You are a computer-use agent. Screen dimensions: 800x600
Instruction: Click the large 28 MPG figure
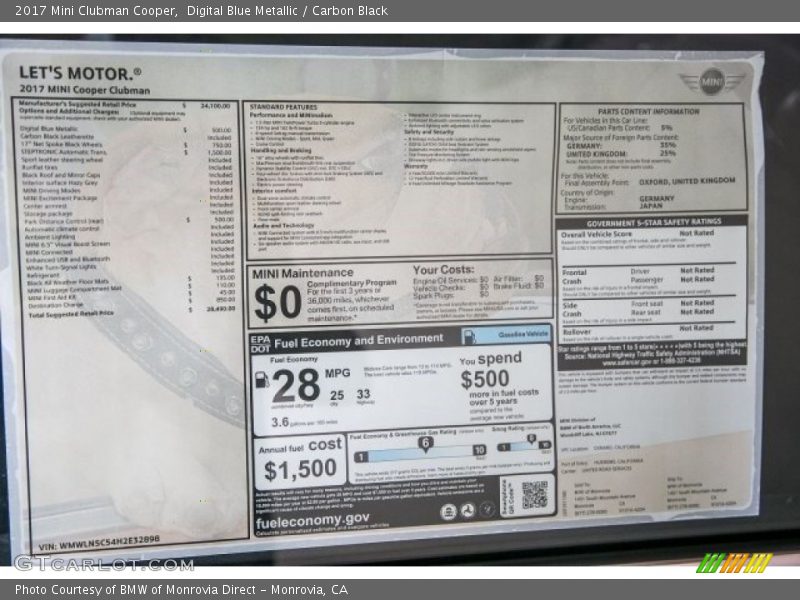tap(296, 385)
